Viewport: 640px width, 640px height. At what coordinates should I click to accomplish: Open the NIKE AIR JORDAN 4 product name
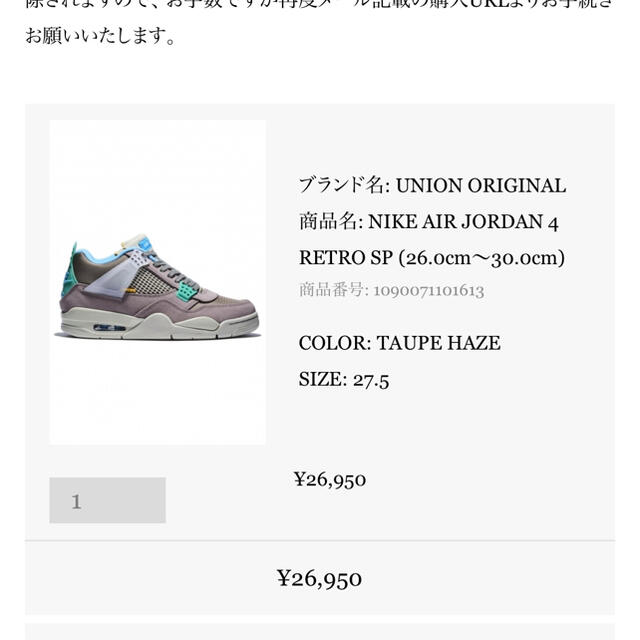463,222
